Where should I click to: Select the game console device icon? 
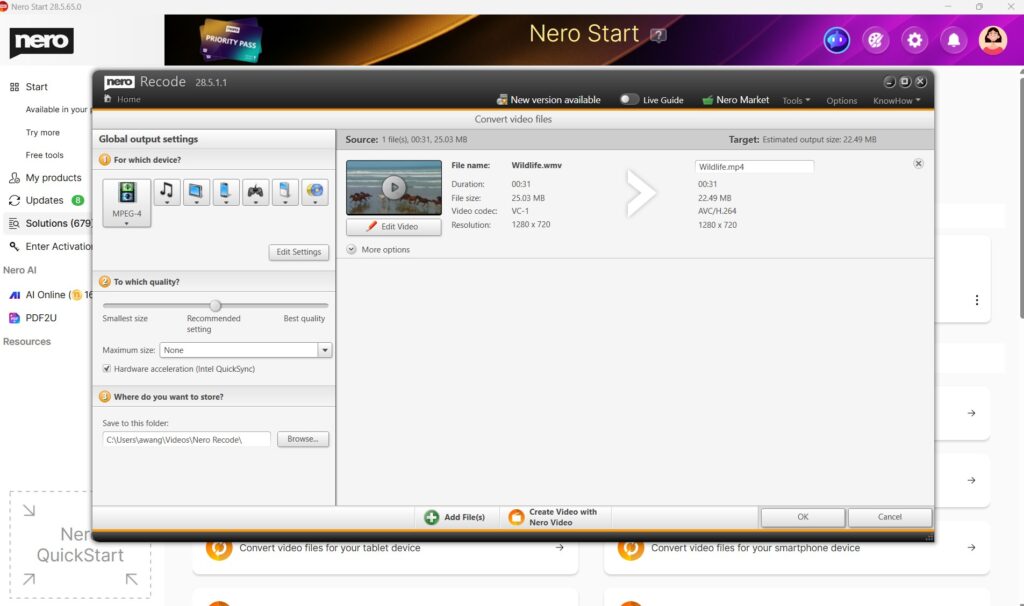(x=256, y=191)
